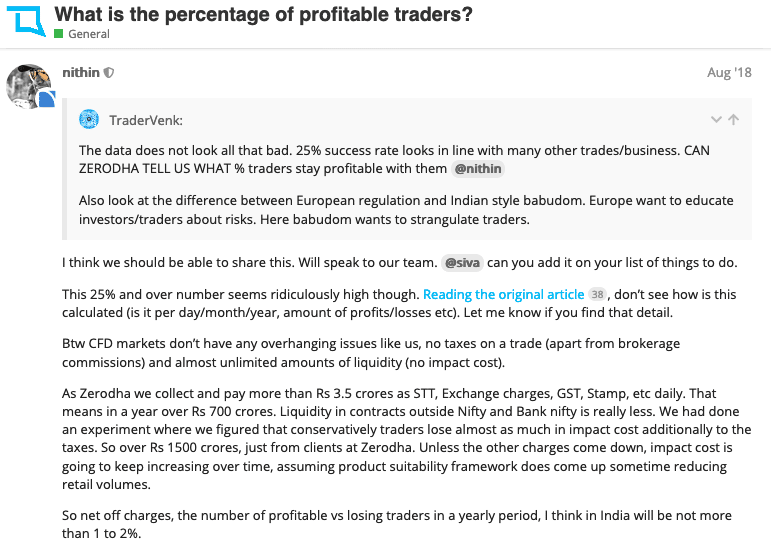Click TraderVenk name in quote header
Screen dimensions: 771x550
(146, 120)
